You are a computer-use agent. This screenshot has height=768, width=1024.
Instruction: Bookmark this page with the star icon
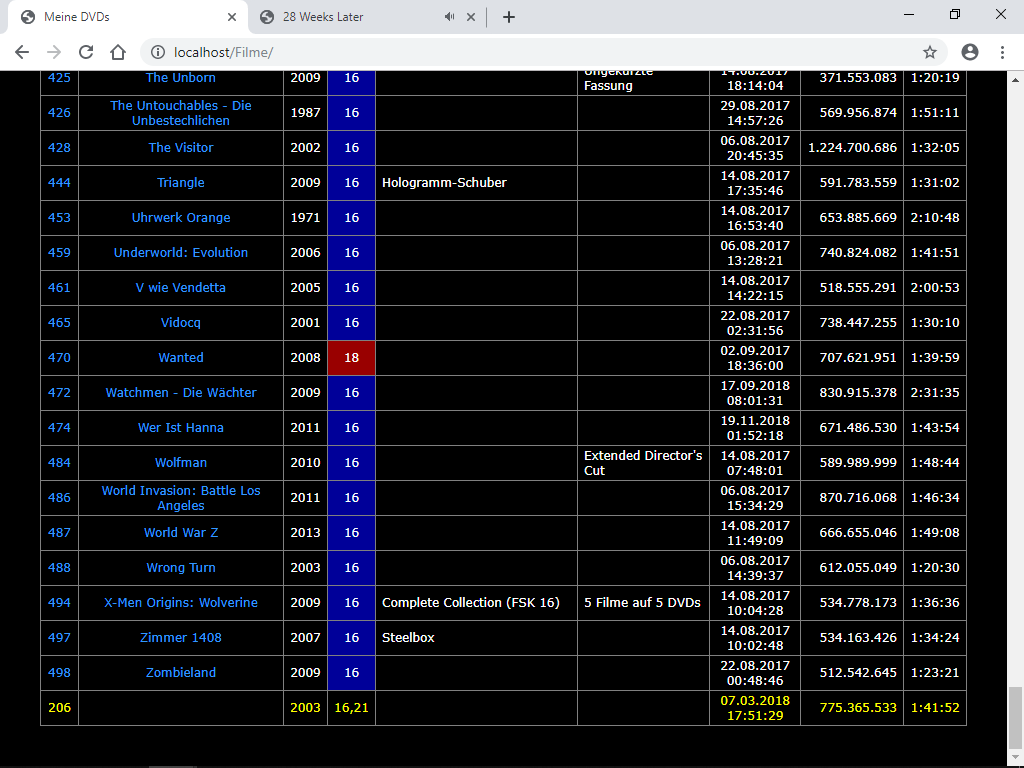click(929, 52)
